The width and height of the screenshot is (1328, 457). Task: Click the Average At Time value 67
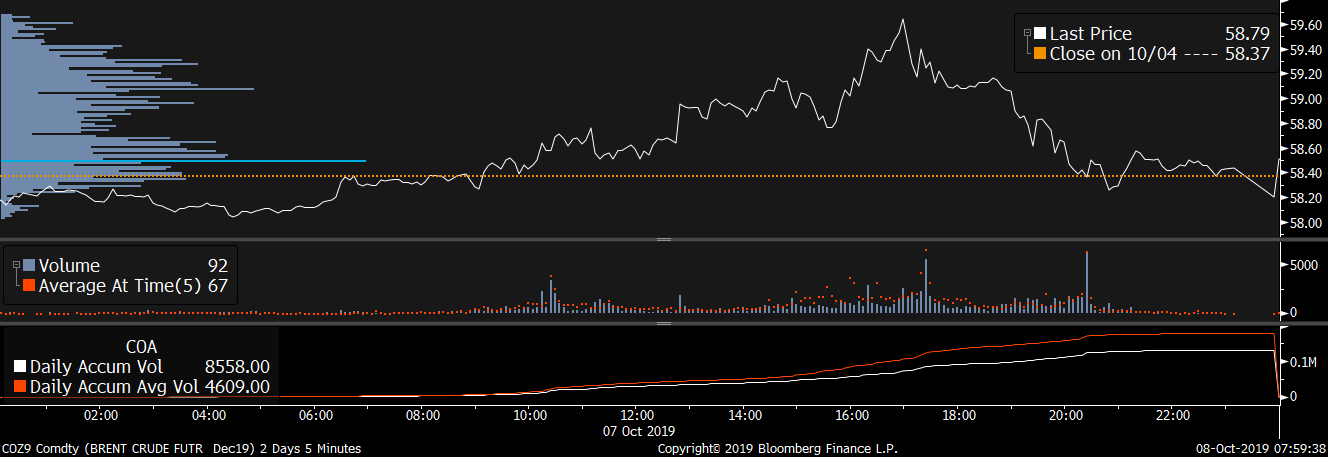[218, 286]
